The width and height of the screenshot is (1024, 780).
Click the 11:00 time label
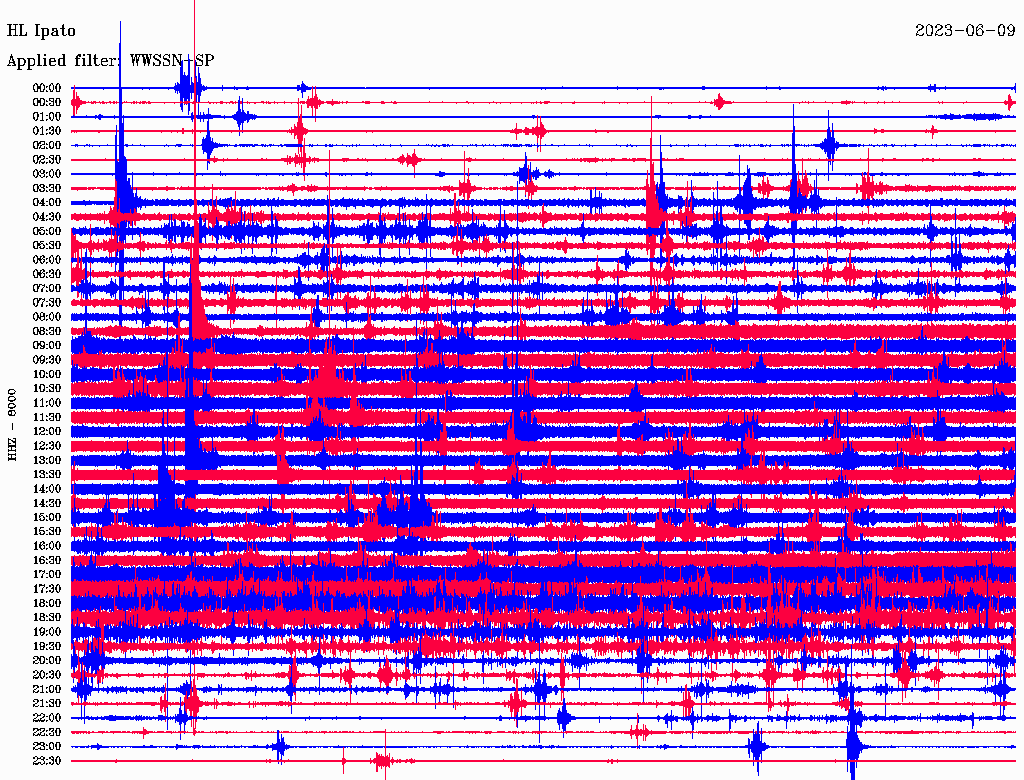pyautogui.click(x=47, y=403)
